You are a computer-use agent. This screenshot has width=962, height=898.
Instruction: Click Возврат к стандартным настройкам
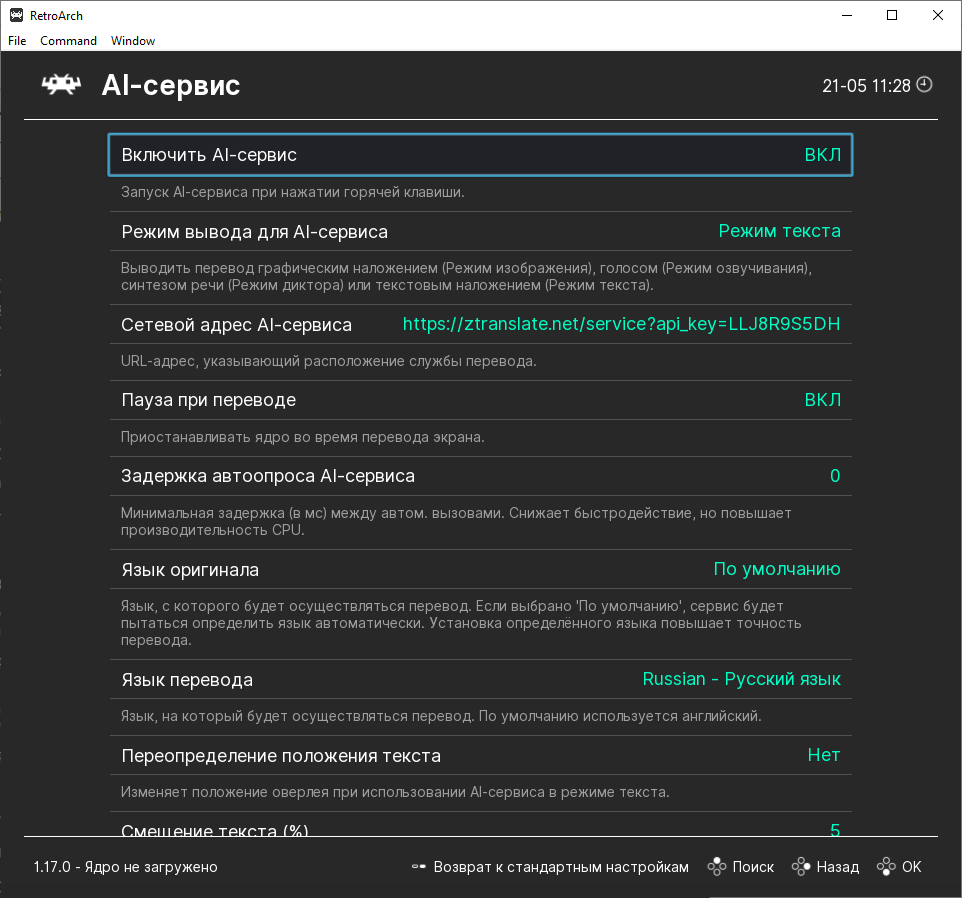click(561, 867)
